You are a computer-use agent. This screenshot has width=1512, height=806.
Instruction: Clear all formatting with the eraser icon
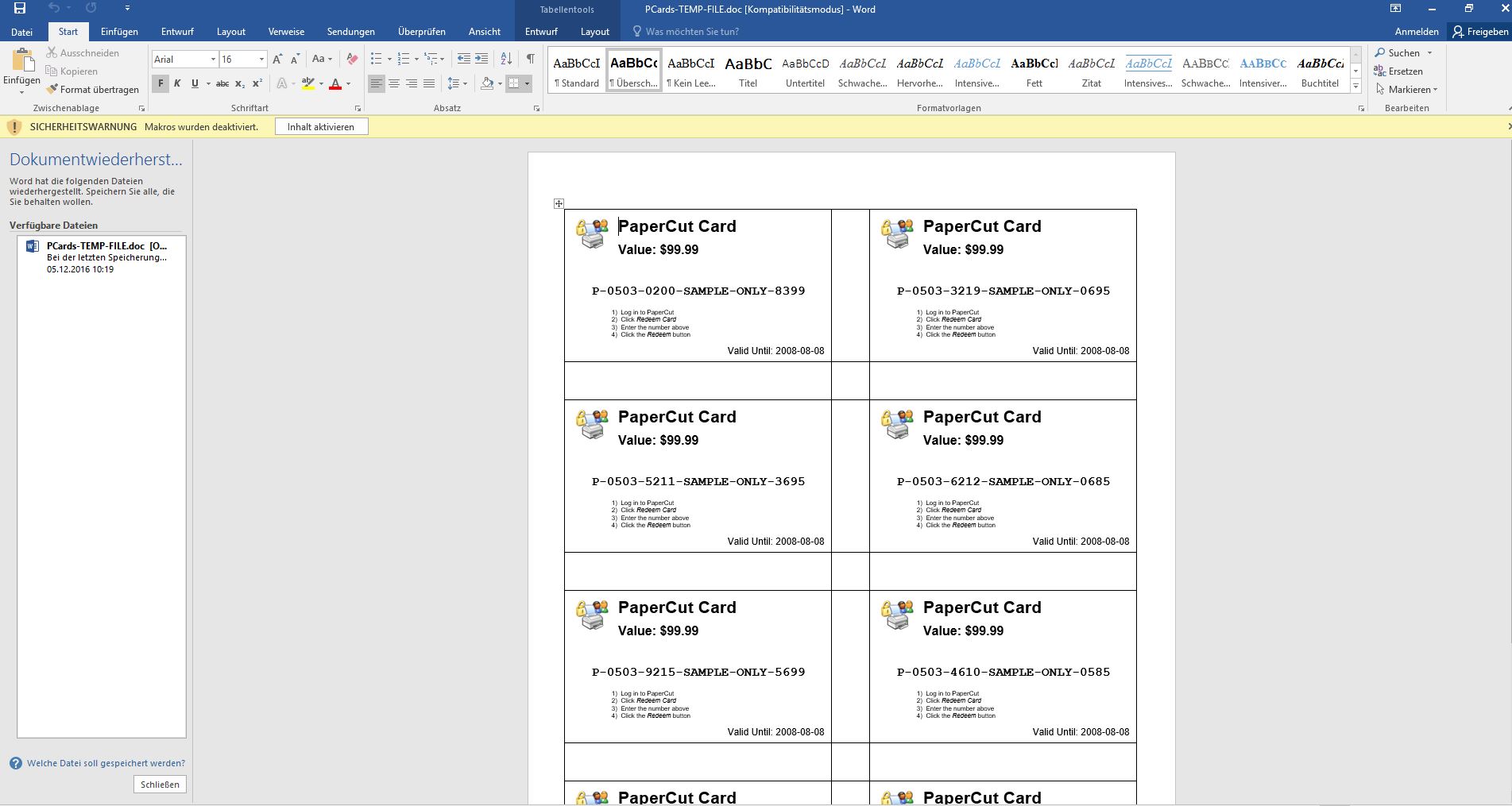tap(352, 59)
